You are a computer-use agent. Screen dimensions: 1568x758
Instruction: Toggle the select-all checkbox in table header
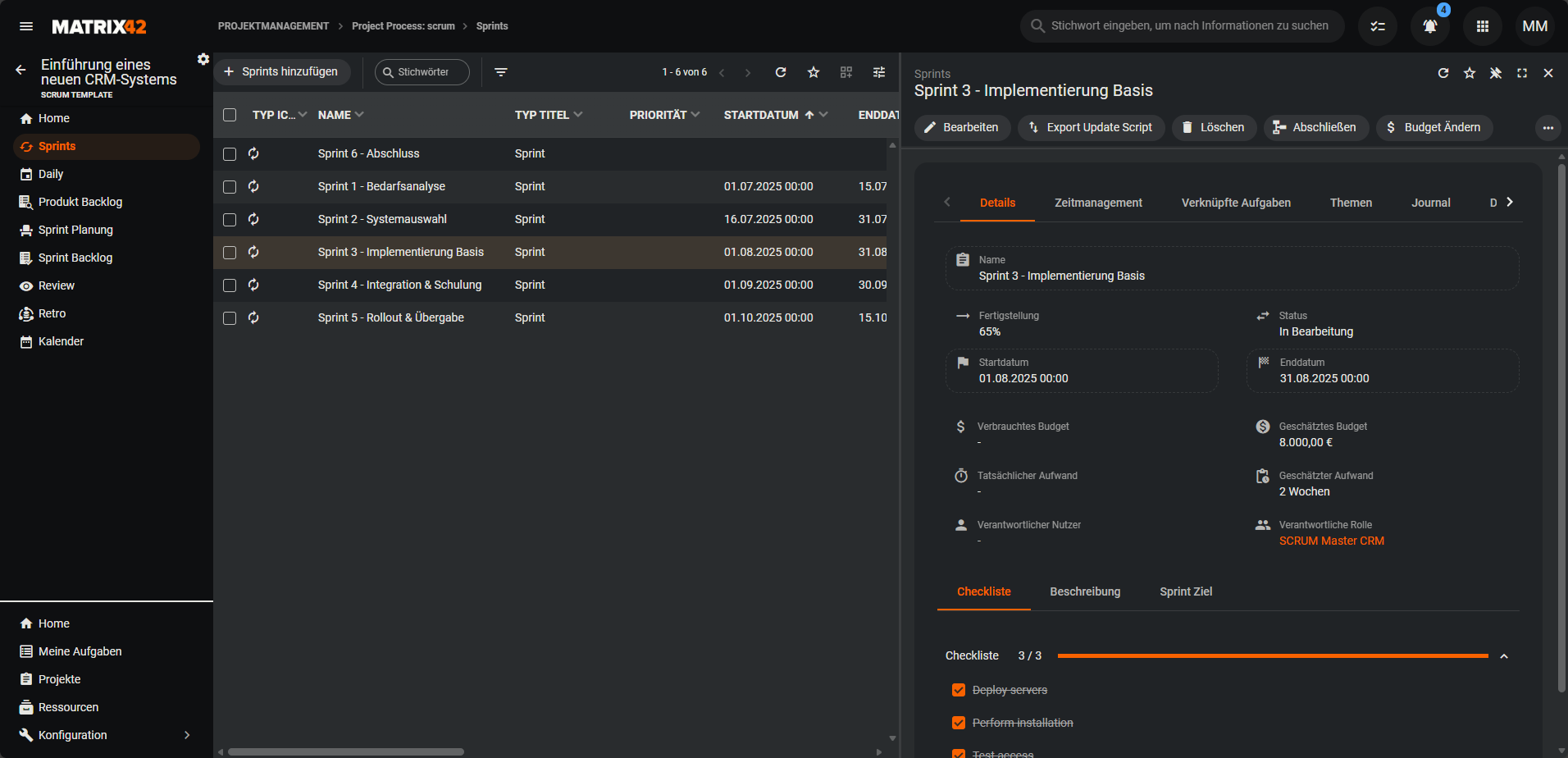[230, 115]
